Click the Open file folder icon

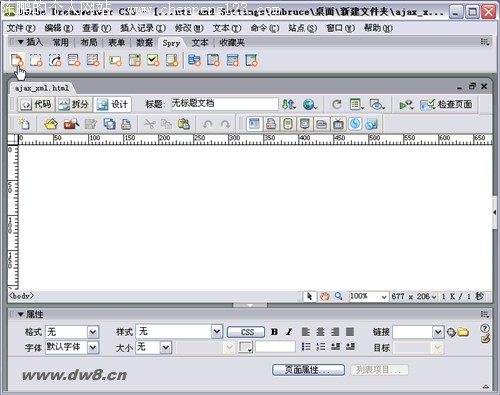(51, 124)
